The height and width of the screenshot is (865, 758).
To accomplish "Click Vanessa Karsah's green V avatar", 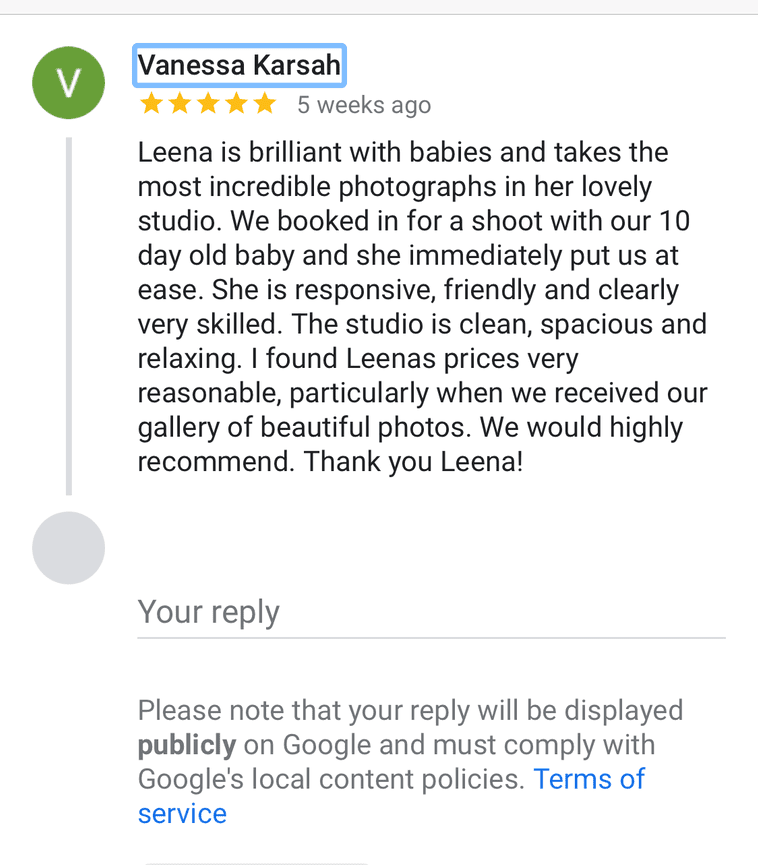I will [68, 82].
